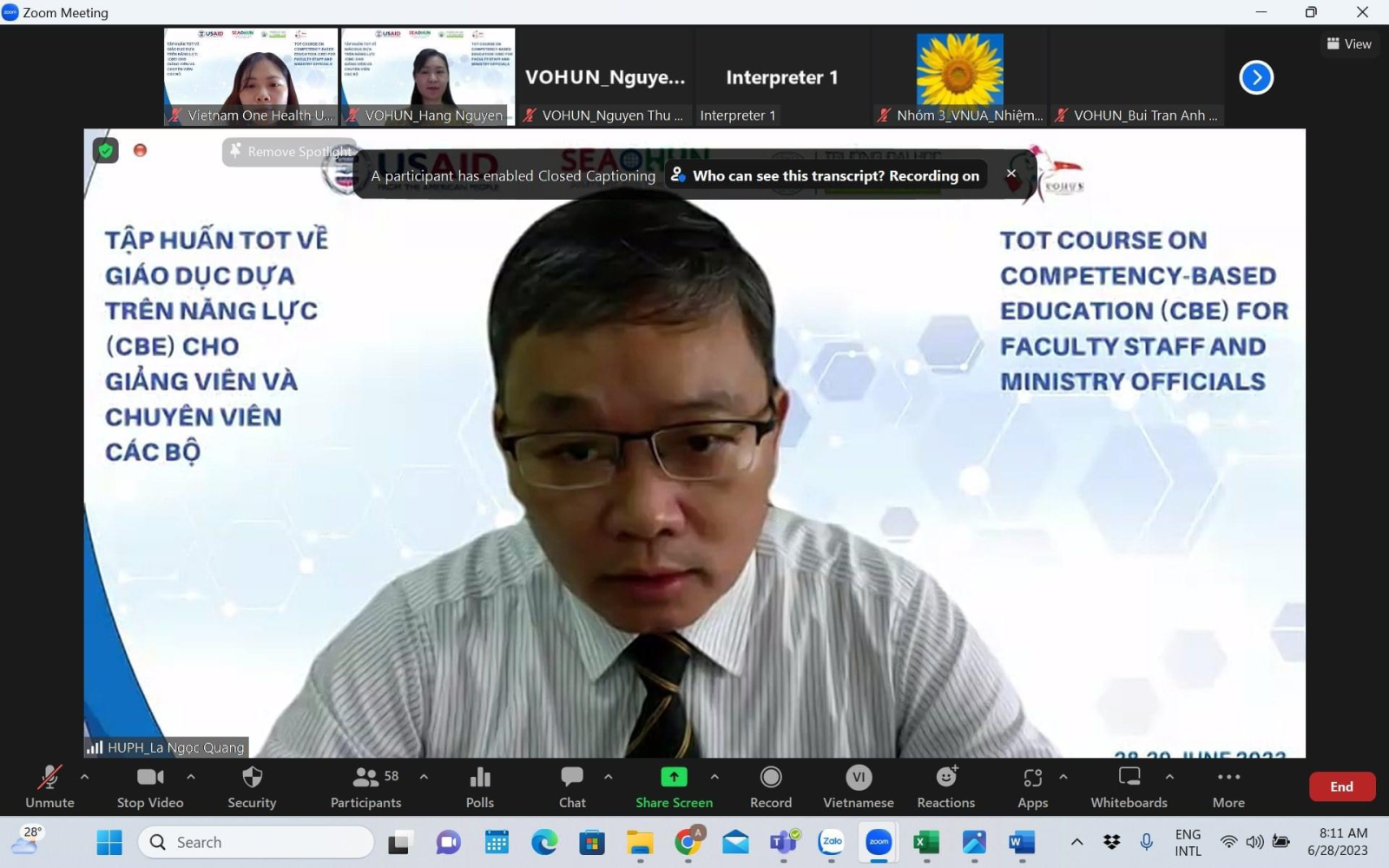1389x868 pixels.
Task: Open the More options menu
Action: pos(1228,786)
